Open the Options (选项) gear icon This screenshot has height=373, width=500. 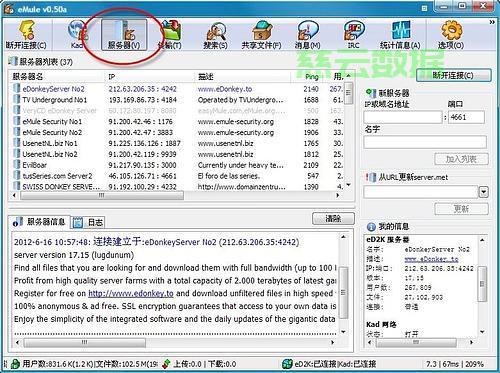pos(451,35)
